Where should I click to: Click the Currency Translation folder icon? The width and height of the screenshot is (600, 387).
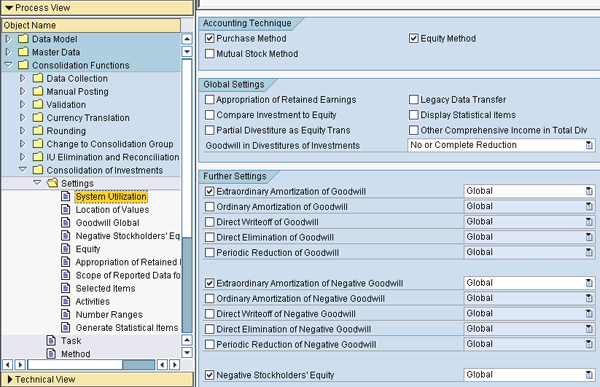38,117
